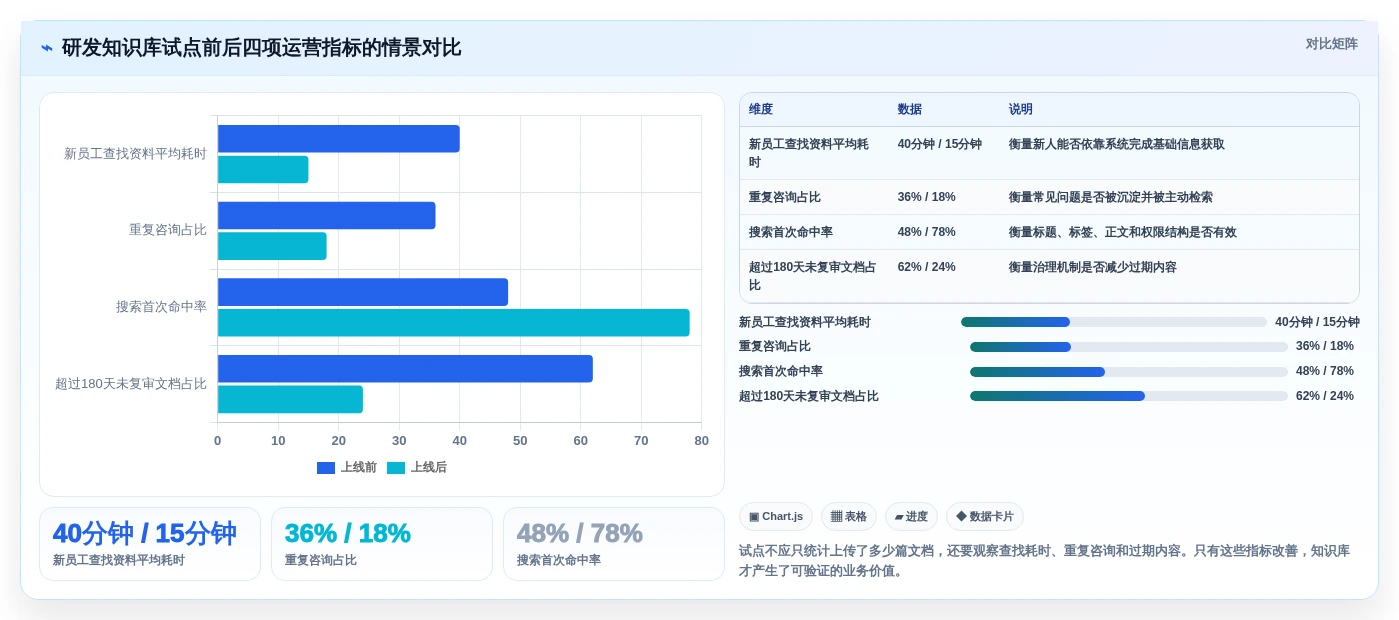Toggle the 上线前 legend blue swatch
The width and height of the screenshot is (1399, 620).
pyautogui.click(x=326, y=468)
